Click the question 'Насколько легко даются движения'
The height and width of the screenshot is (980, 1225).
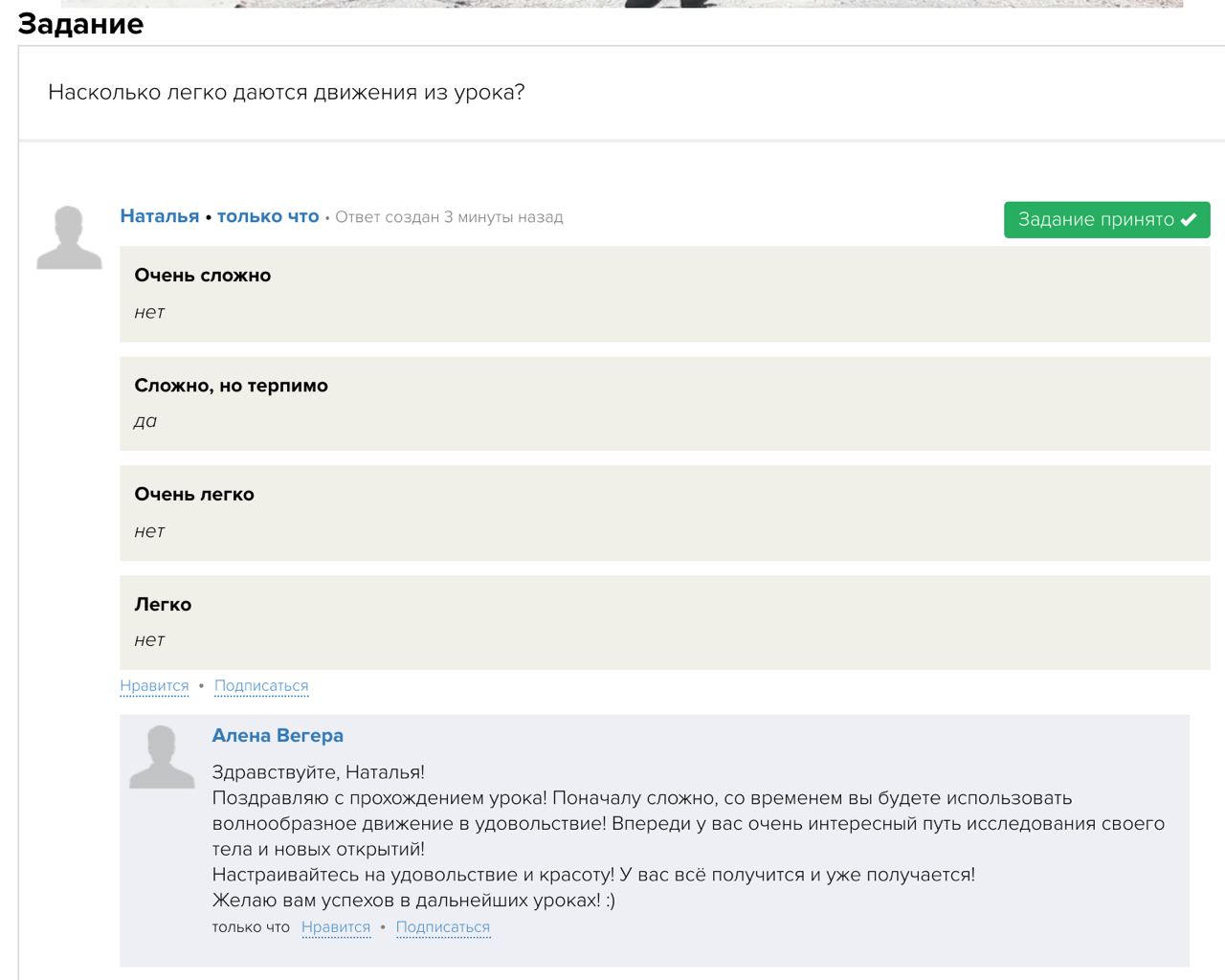point(286,93)
